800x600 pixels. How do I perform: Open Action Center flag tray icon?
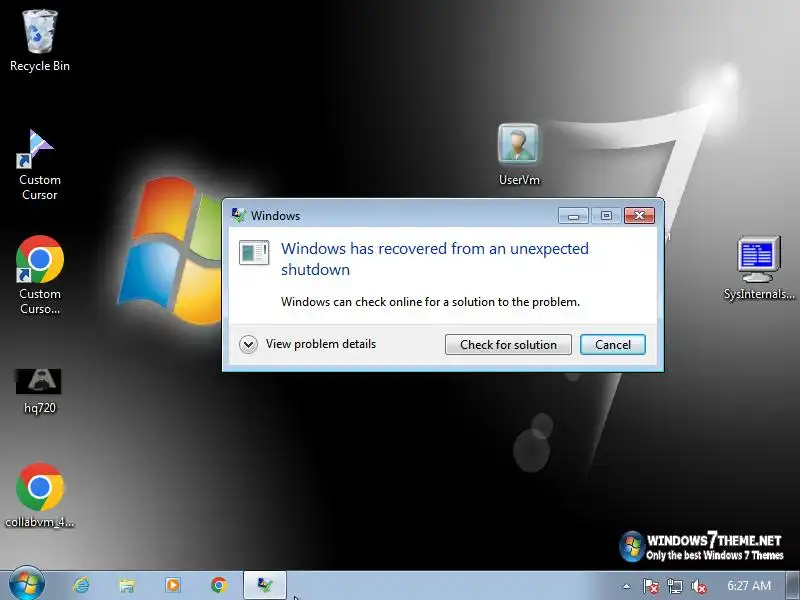(x=651, y=586)
